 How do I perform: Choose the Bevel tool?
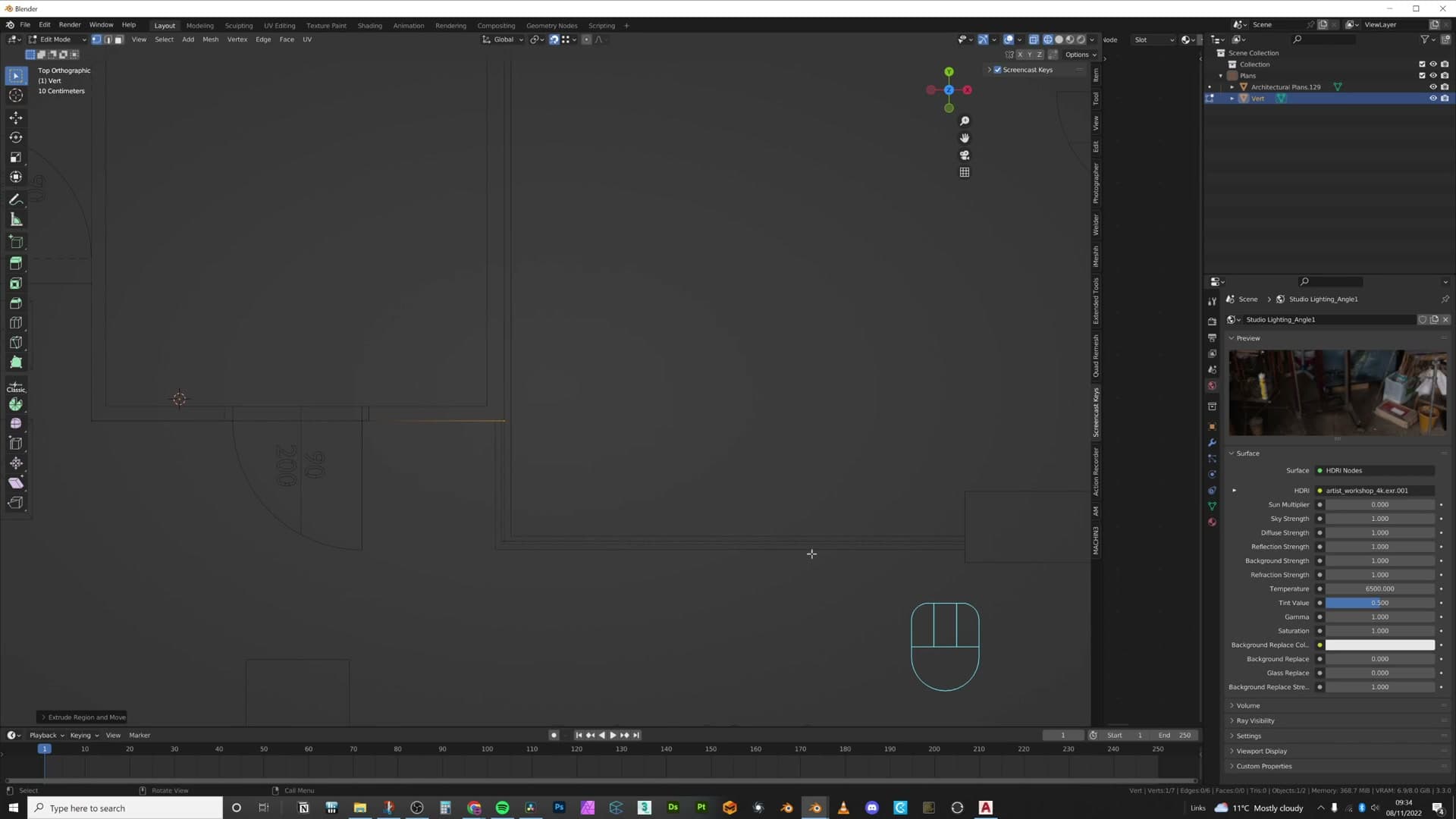click(16, 303)
